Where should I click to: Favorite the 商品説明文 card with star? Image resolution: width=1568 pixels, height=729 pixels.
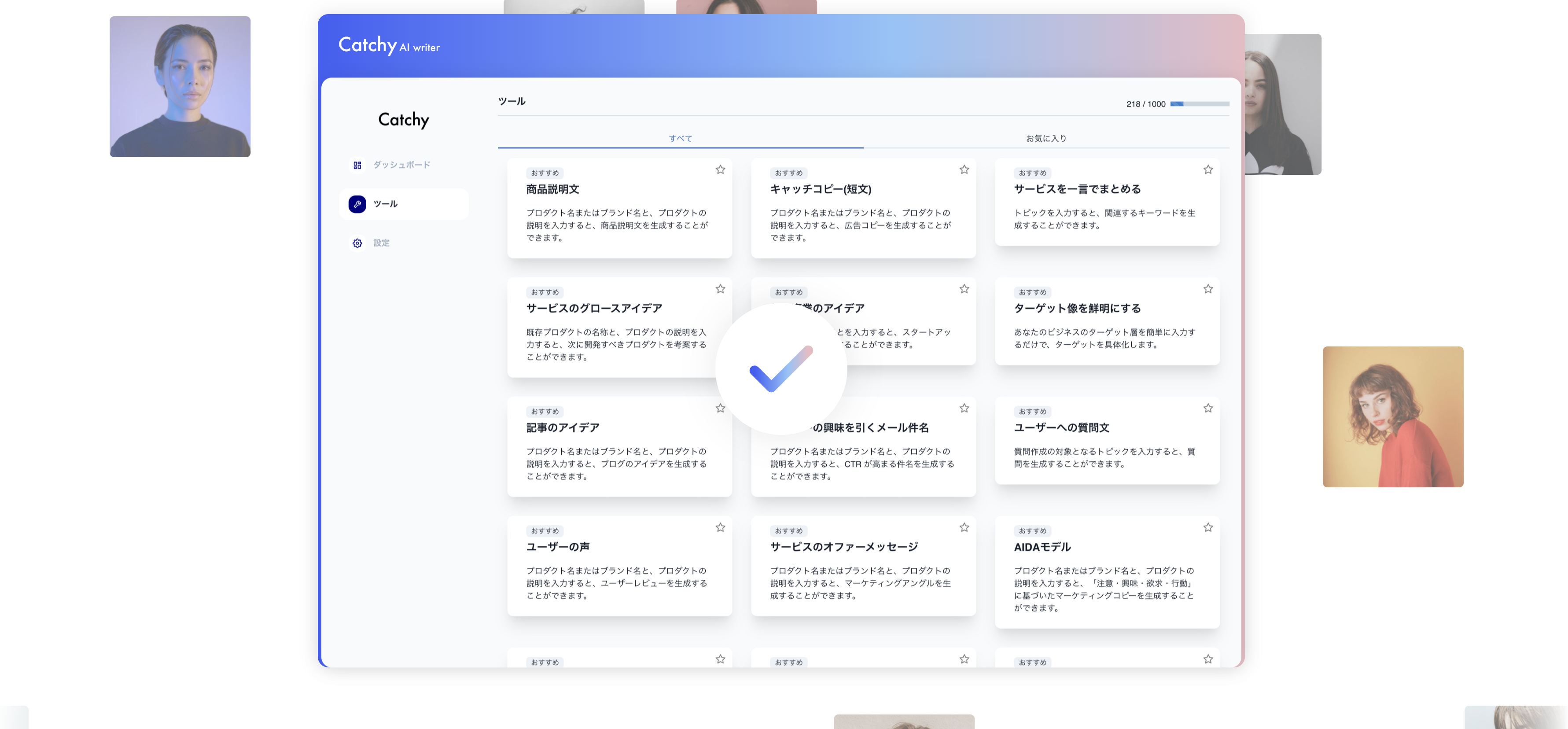click(720, 170)
